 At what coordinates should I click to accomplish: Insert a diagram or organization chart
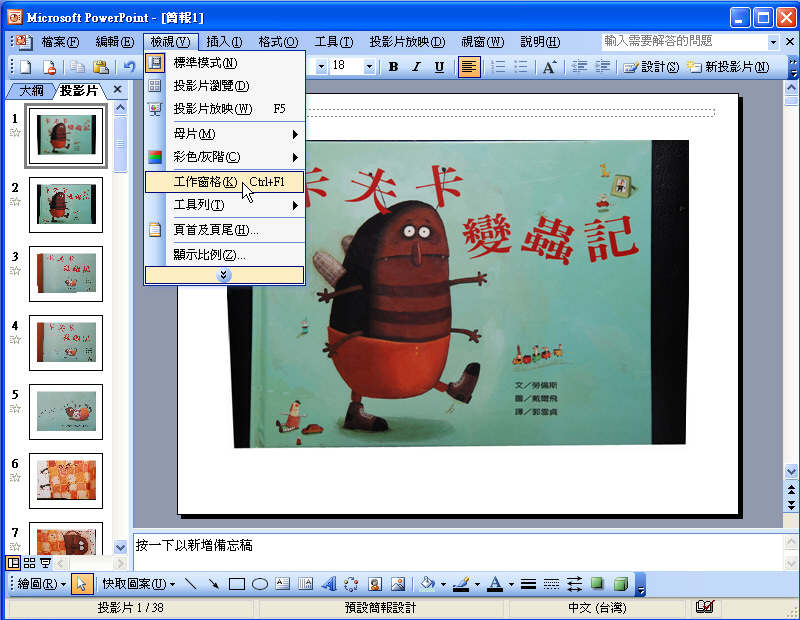tap(351, 584)
